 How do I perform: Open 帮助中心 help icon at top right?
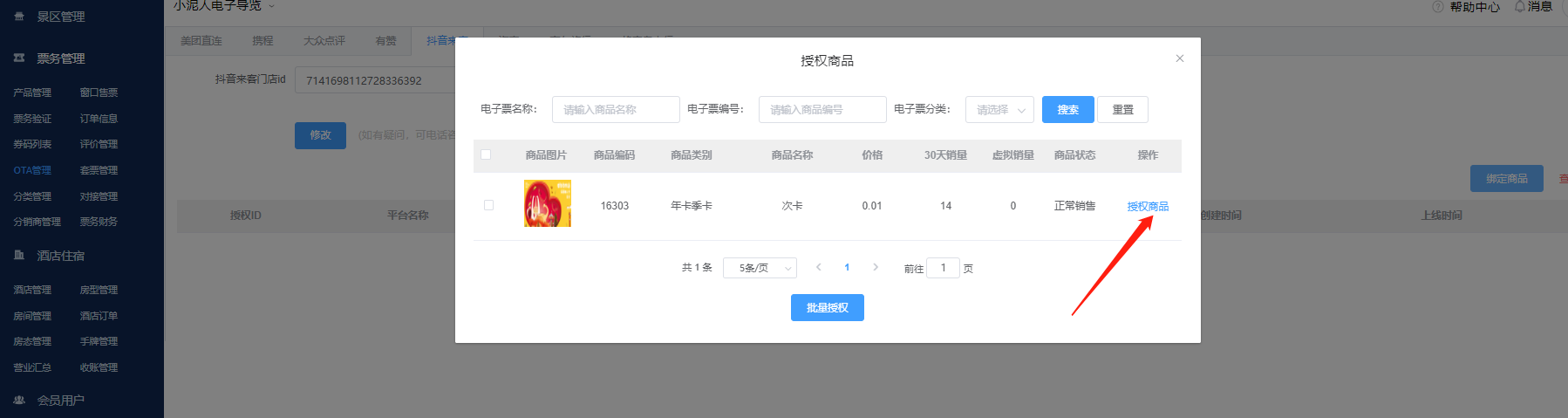pos(1438,7)
